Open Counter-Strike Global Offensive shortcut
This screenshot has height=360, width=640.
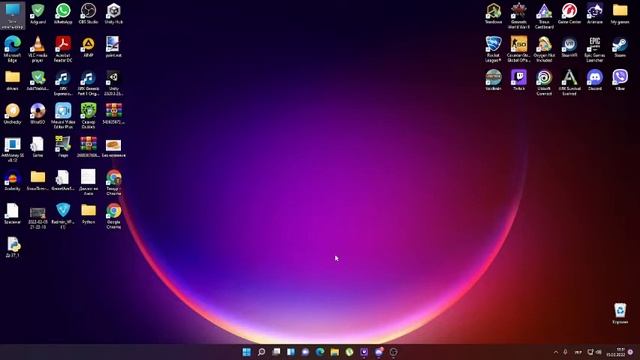(x=519, y=49)
